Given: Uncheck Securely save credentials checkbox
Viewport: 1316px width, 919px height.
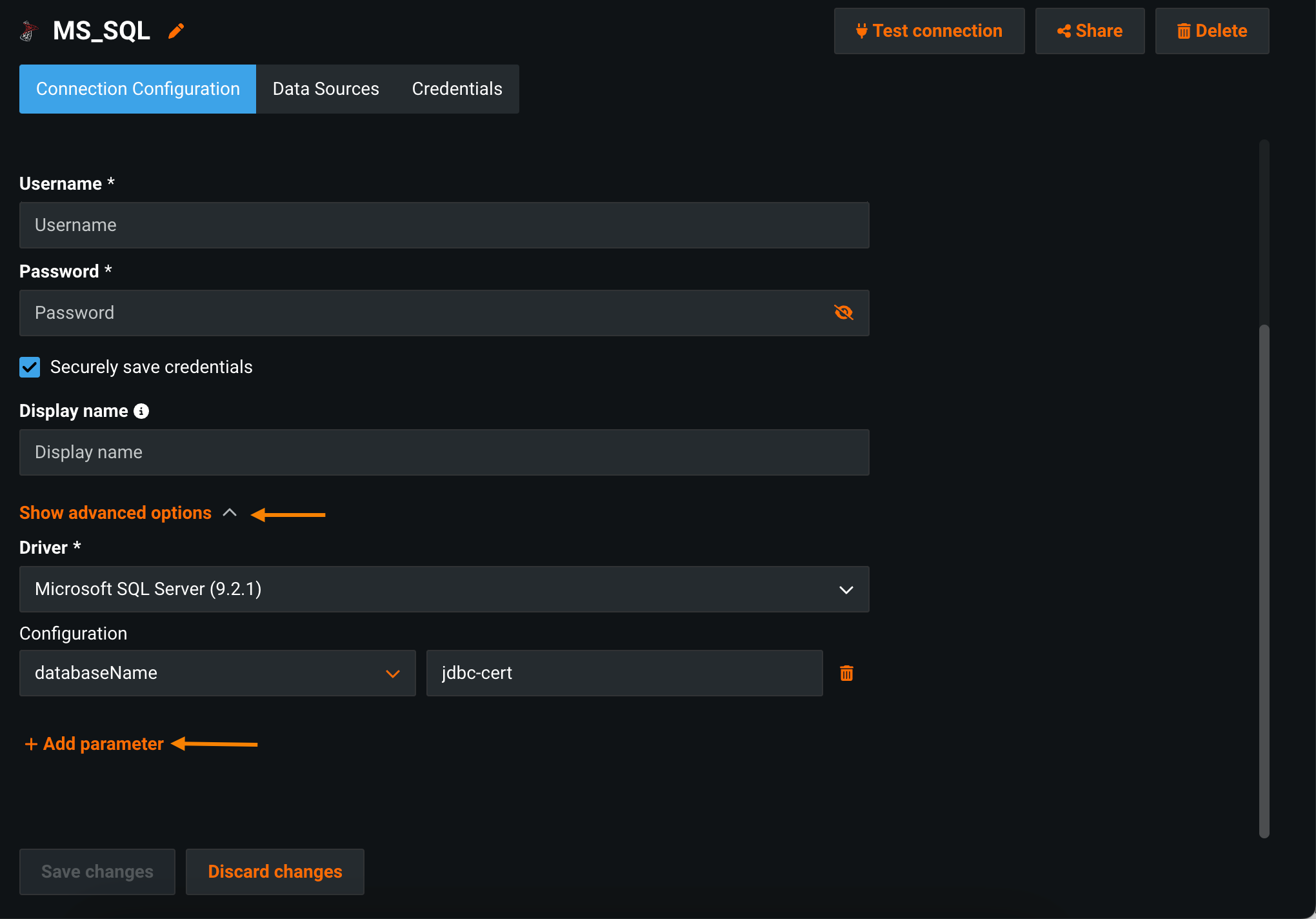Looking at the screenshot, I should coord(30,367).
